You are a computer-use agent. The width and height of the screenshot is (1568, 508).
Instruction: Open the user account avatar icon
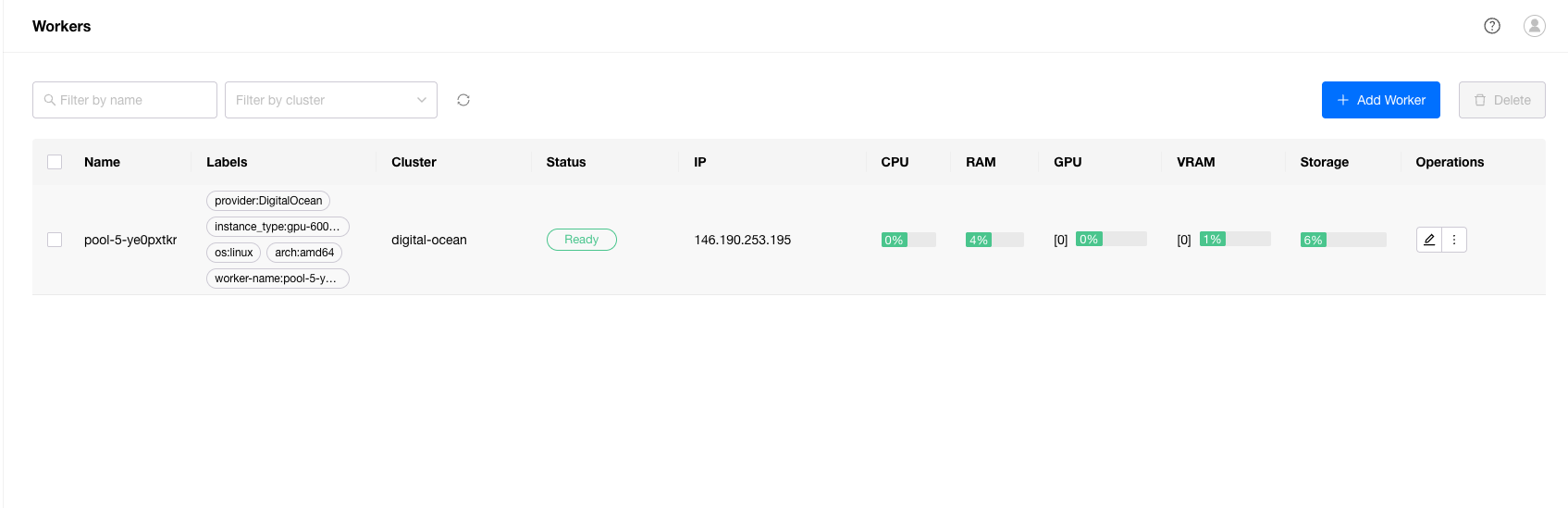pos(1534,26)
